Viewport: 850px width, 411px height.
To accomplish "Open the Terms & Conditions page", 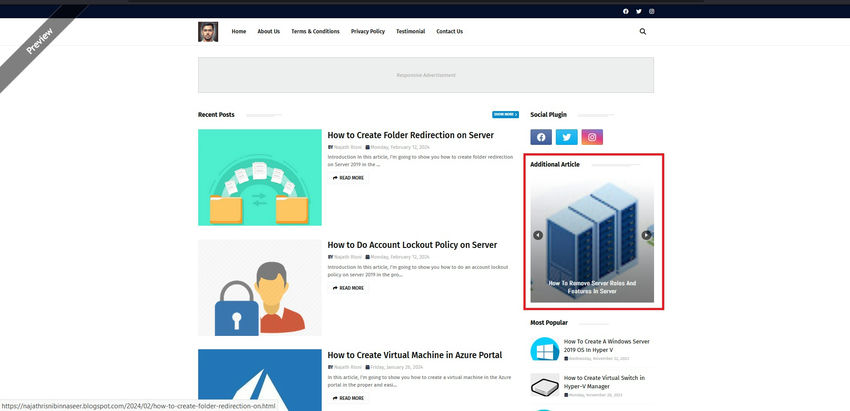I will point(315,31).
